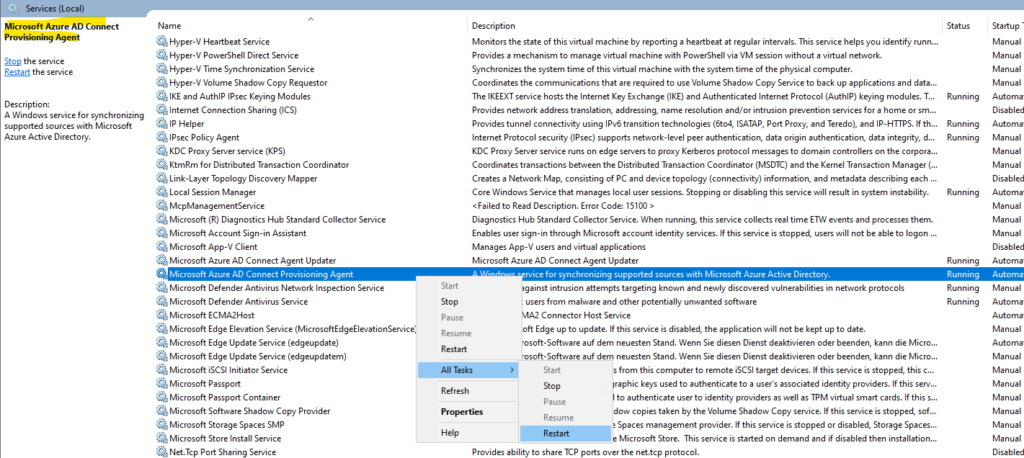Click the Running status of IPsec Policy Agent
1024x458 pixels.
(963, 137)
